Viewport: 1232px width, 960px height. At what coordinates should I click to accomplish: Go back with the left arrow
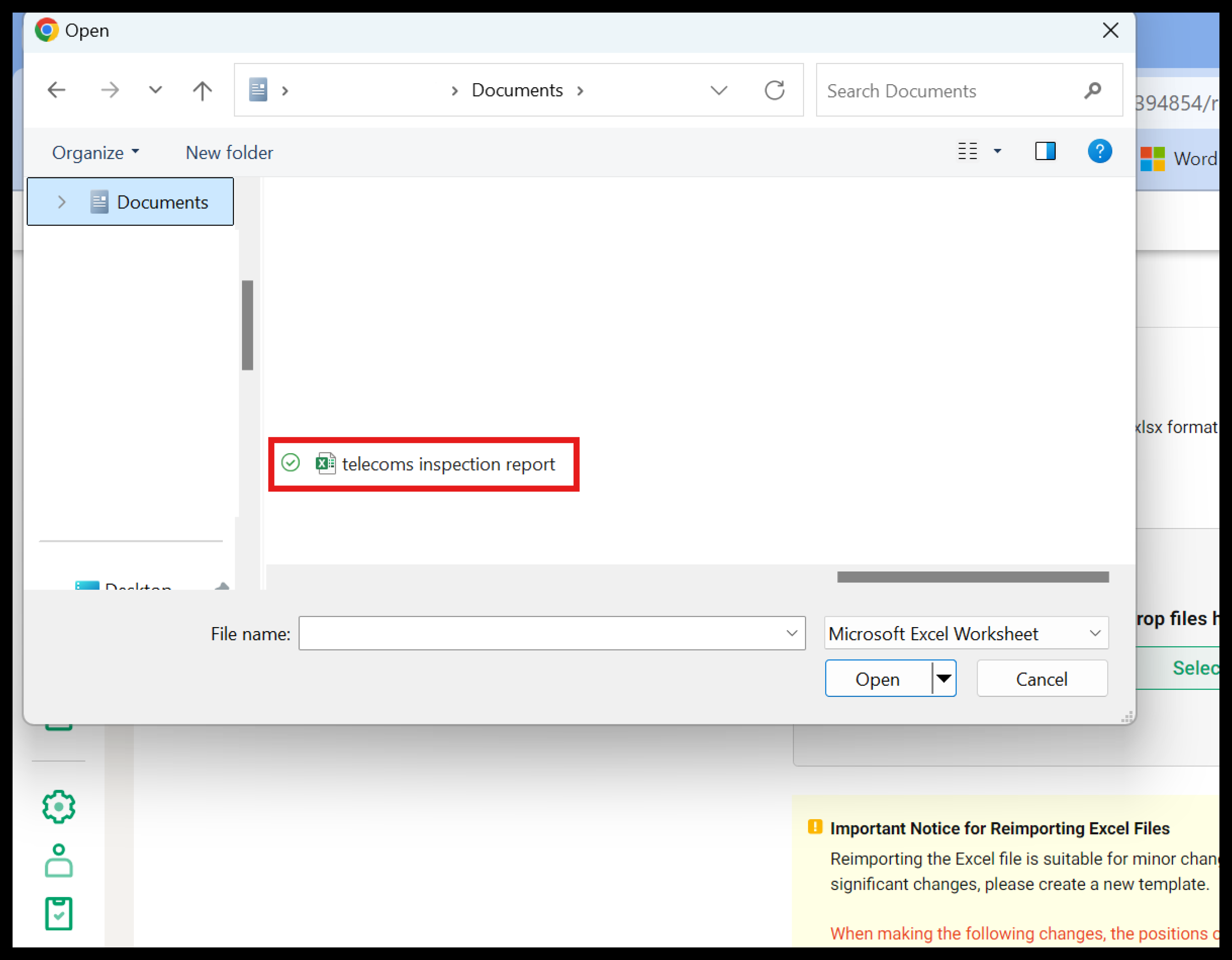(x=56, y=90)
